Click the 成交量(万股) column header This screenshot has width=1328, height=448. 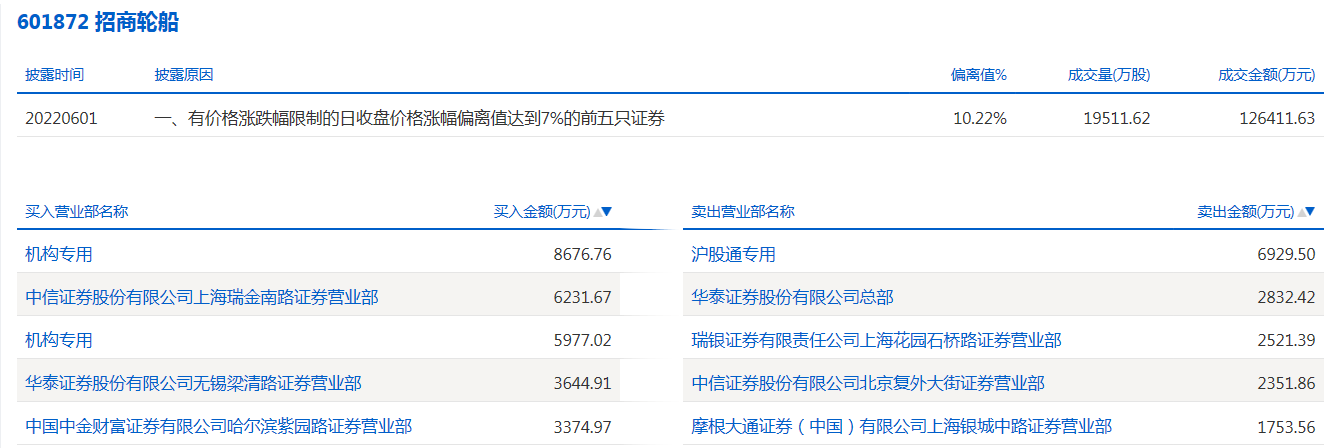point(1109,75)
